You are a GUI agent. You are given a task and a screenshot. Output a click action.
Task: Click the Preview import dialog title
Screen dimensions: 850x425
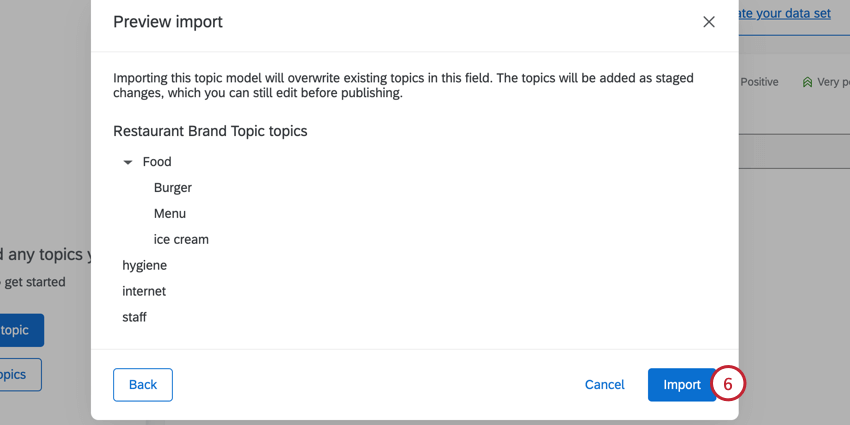(168, 22)
